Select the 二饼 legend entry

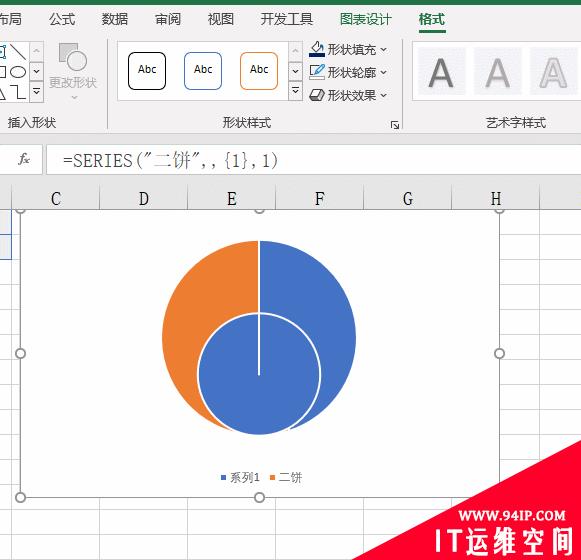pos(286,477)
